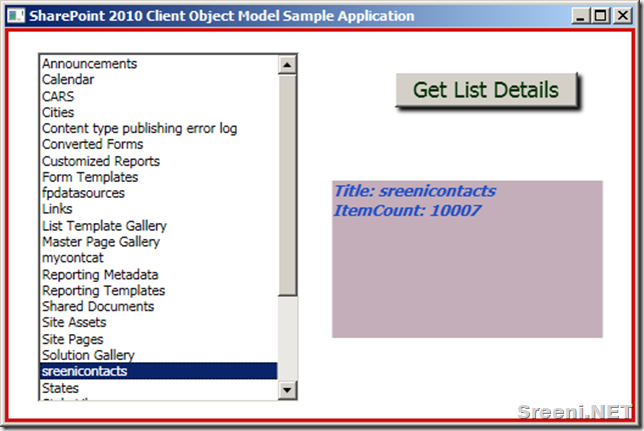Open the application icon in title bar
This screenshot has width=644, height=431.
tap(16, 16)
